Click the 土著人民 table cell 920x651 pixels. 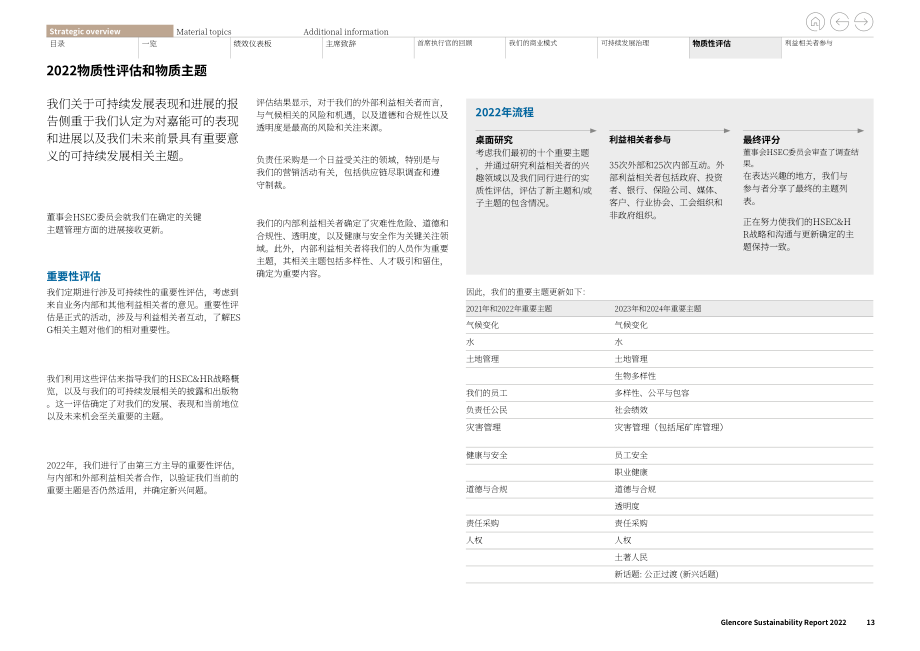tap(631, 557)
